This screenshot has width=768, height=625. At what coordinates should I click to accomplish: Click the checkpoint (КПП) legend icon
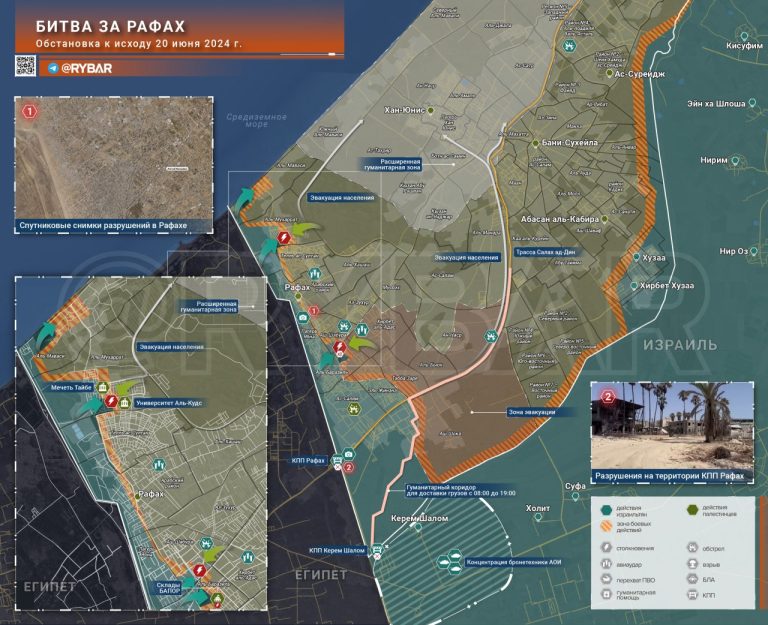pyautogui.click(x=694, y=596)
